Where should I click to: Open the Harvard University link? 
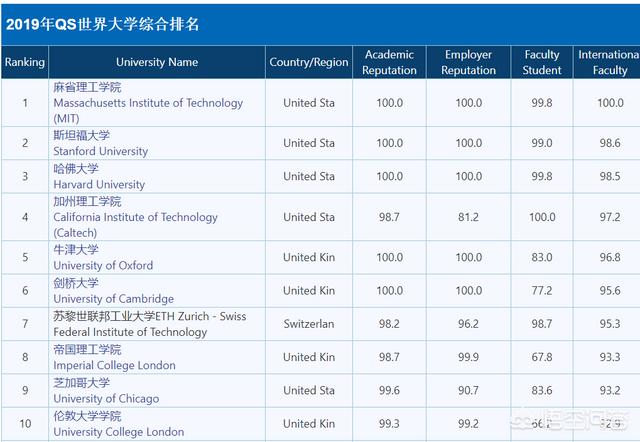[x=99, y=184]
